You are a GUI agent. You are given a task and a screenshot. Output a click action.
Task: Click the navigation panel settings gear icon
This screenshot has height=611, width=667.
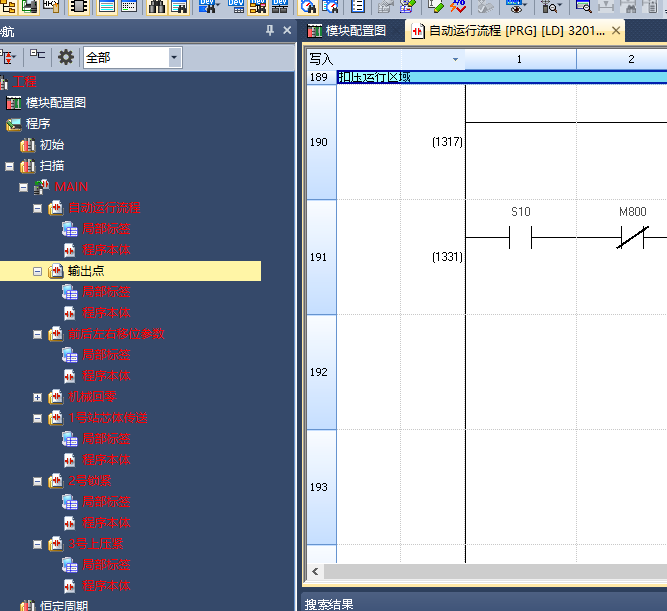(66, 57)
